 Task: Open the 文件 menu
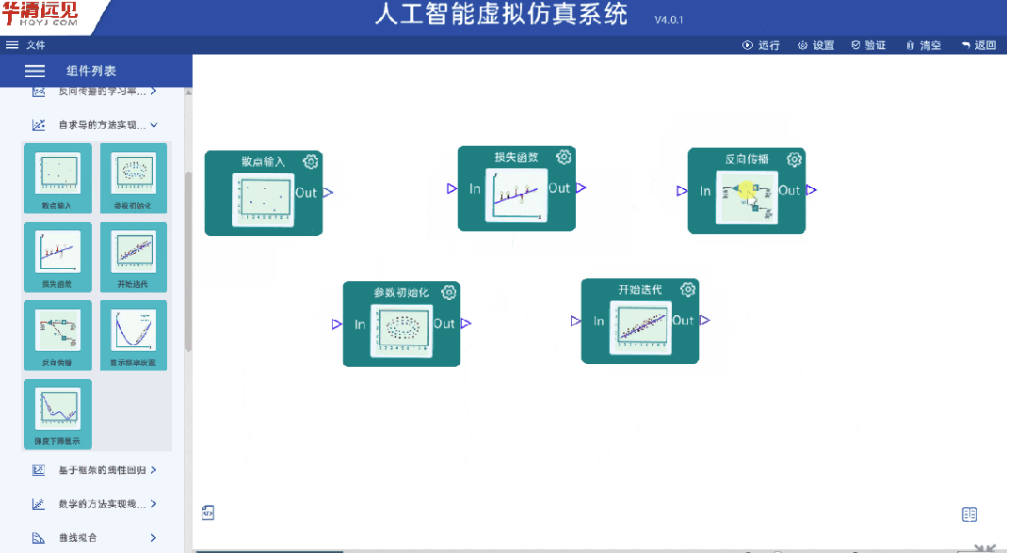click(26, 45)
